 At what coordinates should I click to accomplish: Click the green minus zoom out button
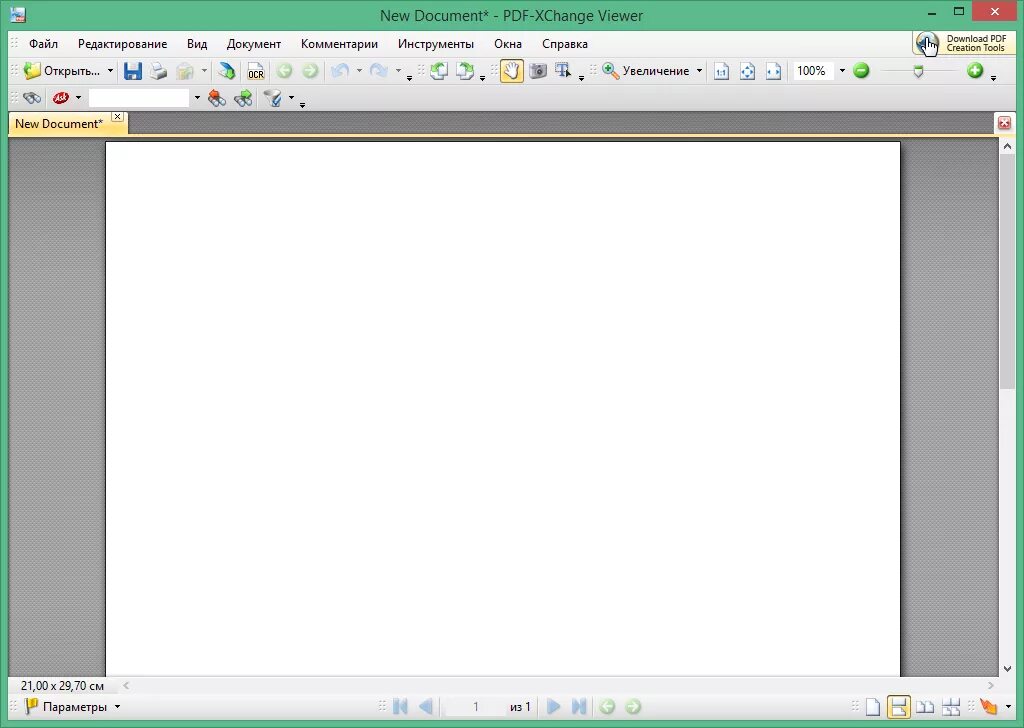(x=861, y=71)
